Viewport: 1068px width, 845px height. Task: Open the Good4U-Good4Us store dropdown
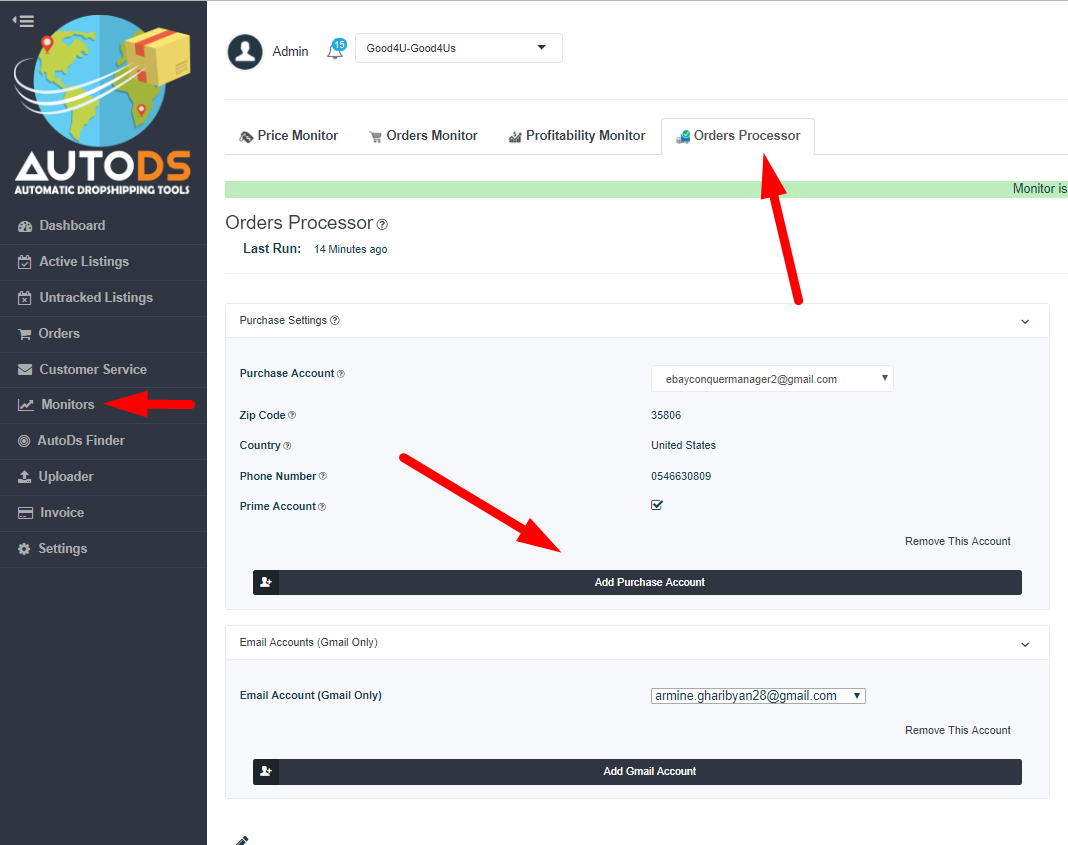458,48
